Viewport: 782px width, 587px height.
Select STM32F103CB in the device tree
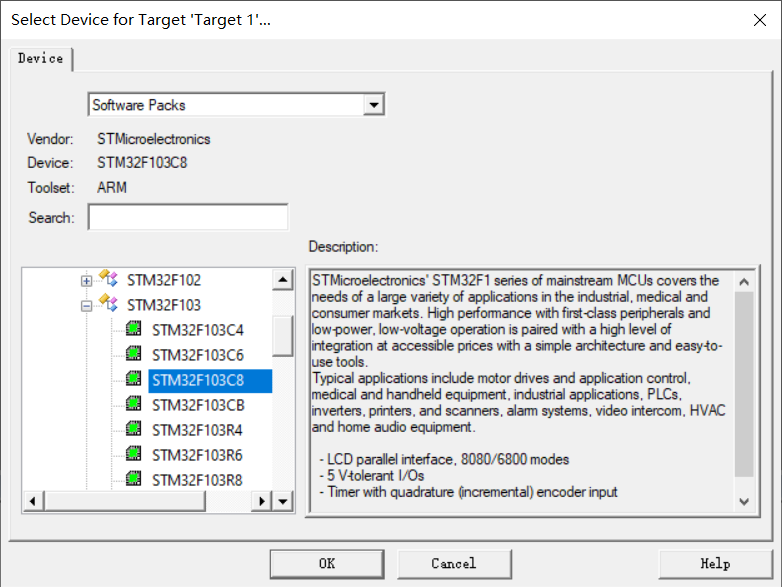(198, 405)
